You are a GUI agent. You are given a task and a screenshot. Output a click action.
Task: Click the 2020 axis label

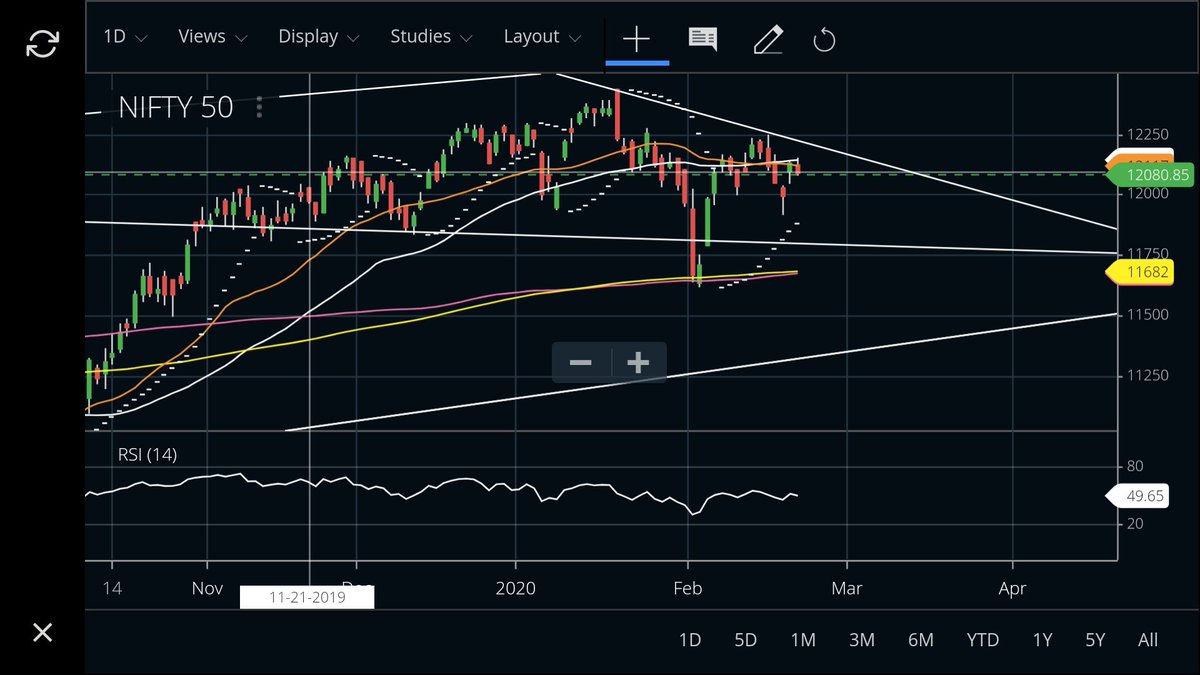coord(517,588)
